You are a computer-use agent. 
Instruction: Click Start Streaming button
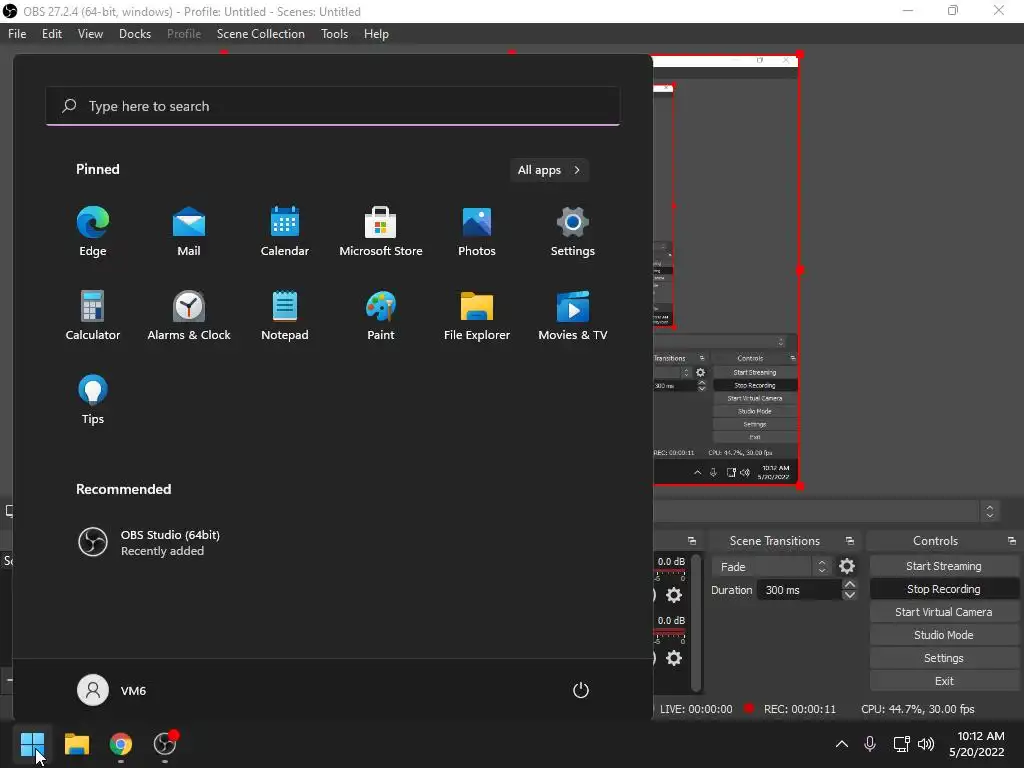944,566
